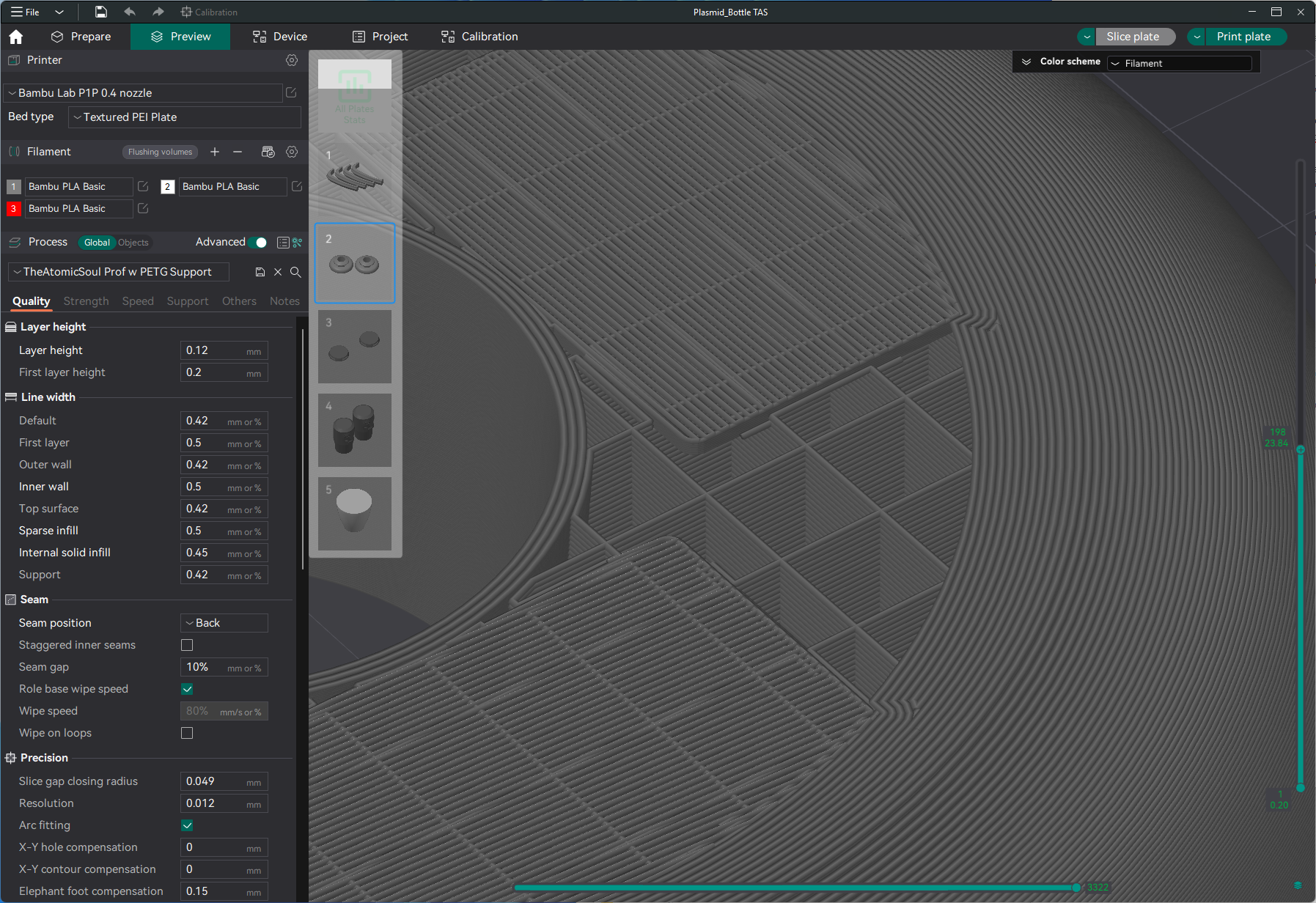1316x903 pixels.
Task: Open the save project icon in top toolbar
Action: click(x=100, y=12)
